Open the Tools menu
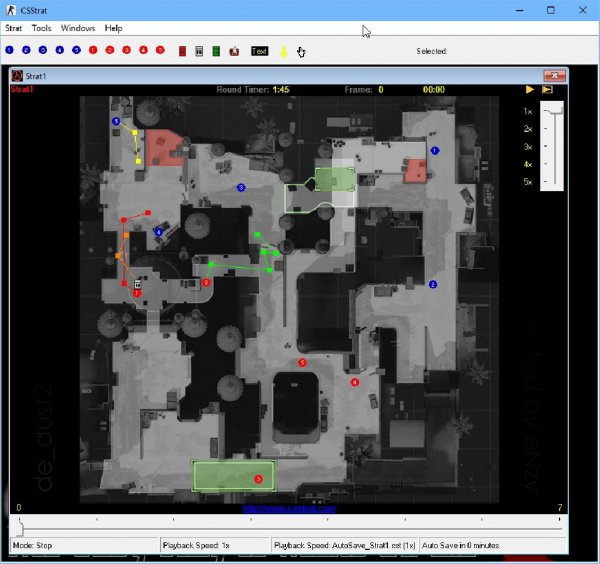 tap(41, 28)
